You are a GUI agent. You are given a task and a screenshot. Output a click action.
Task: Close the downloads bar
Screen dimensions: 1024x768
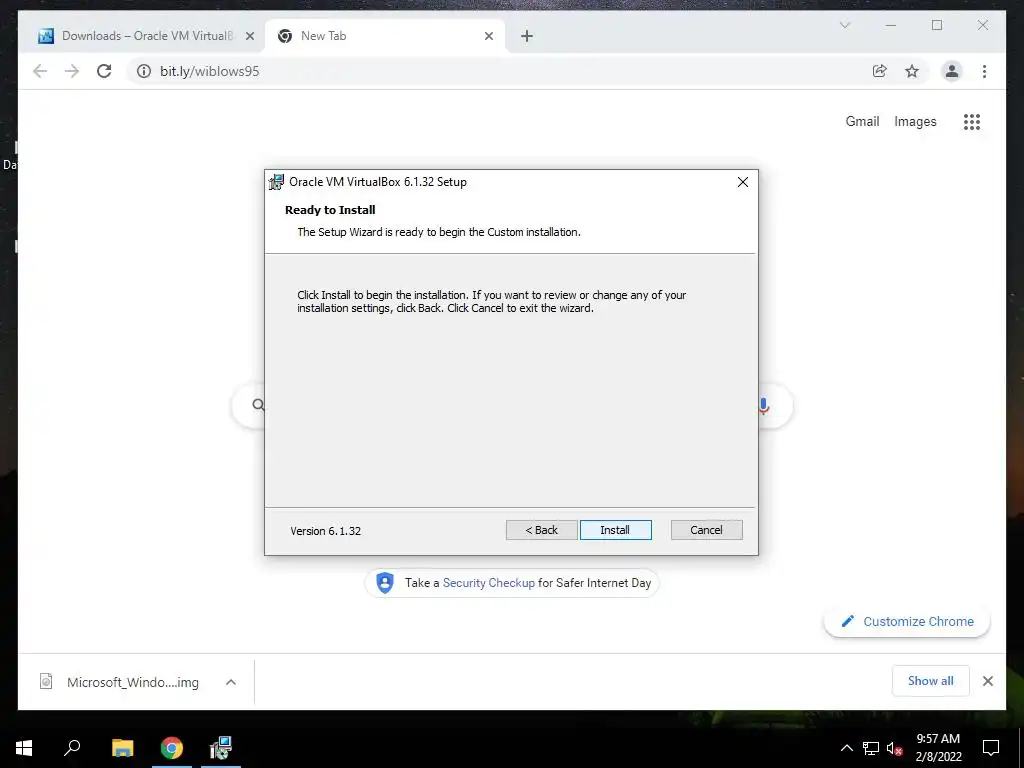point(987,681)
